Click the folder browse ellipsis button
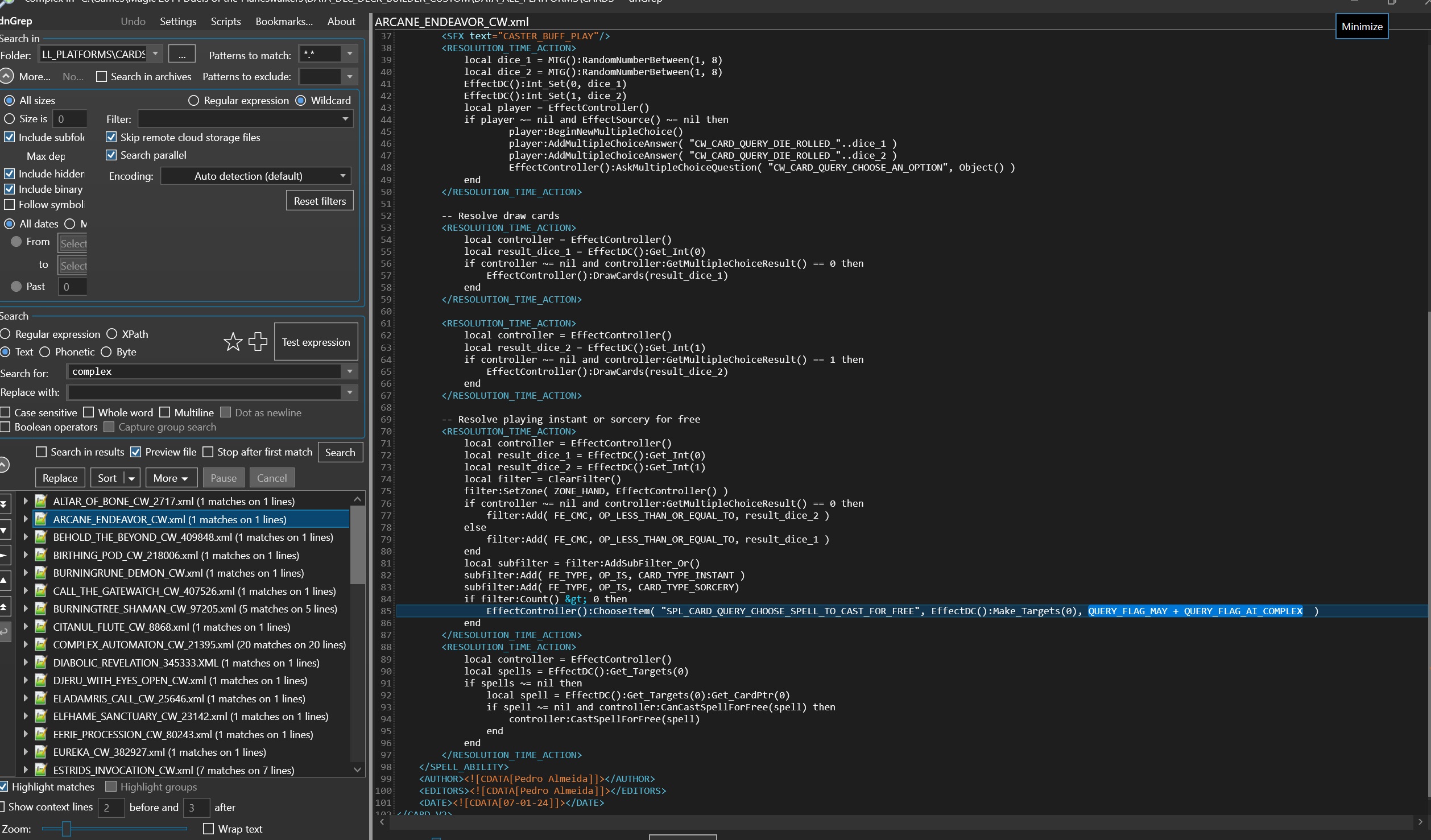Screen dimensions: 1431x840 click(x=182, y=55)
